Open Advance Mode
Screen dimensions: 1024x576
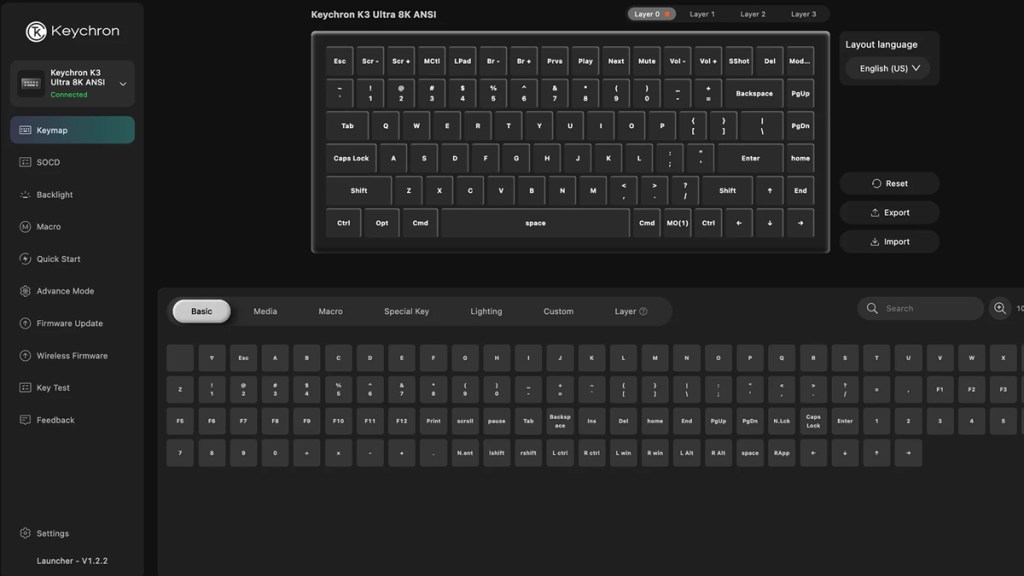66,290
